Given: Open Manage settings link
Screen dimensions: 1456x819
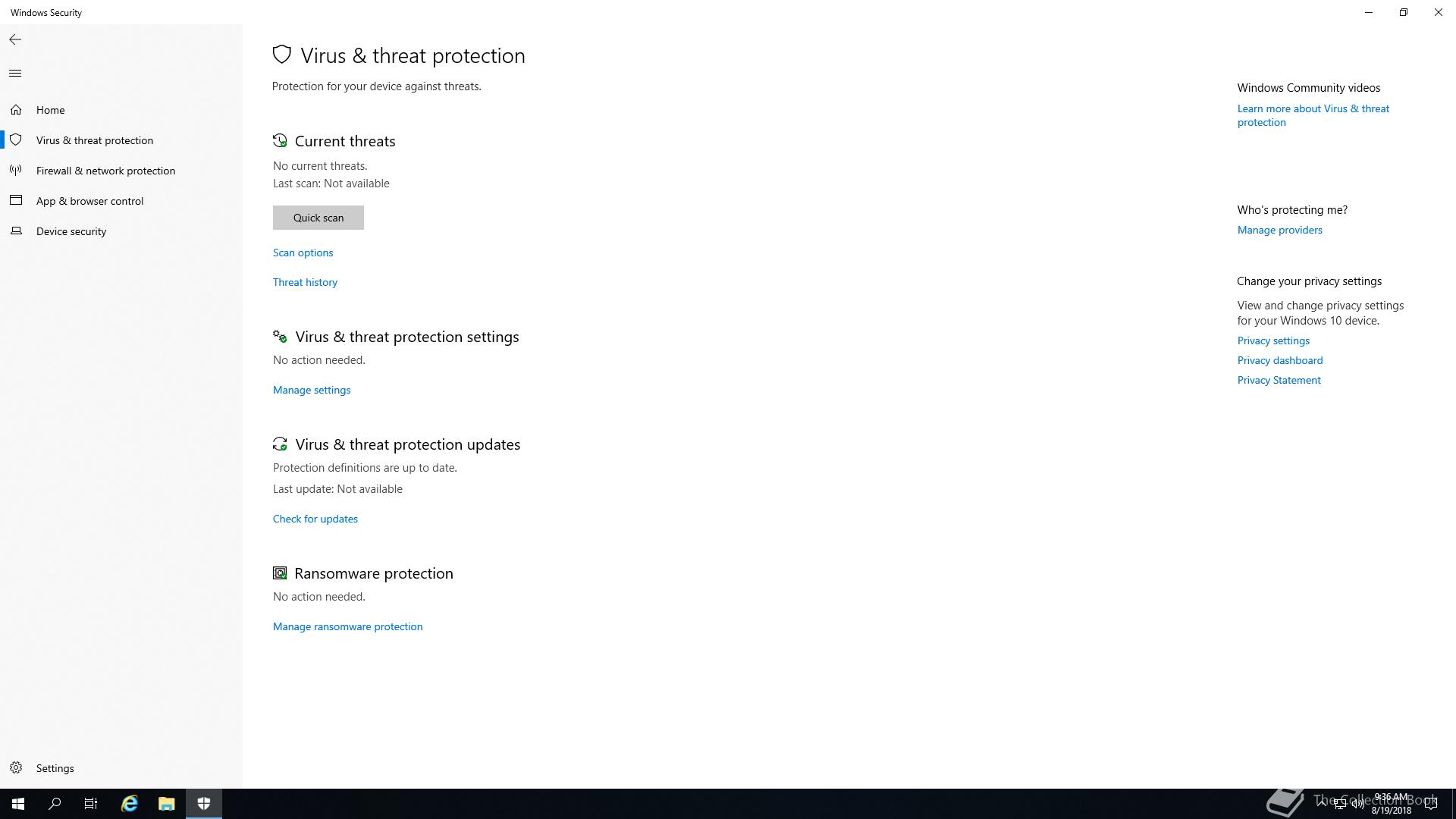Looking at the screenshot, I should (312, 390).
